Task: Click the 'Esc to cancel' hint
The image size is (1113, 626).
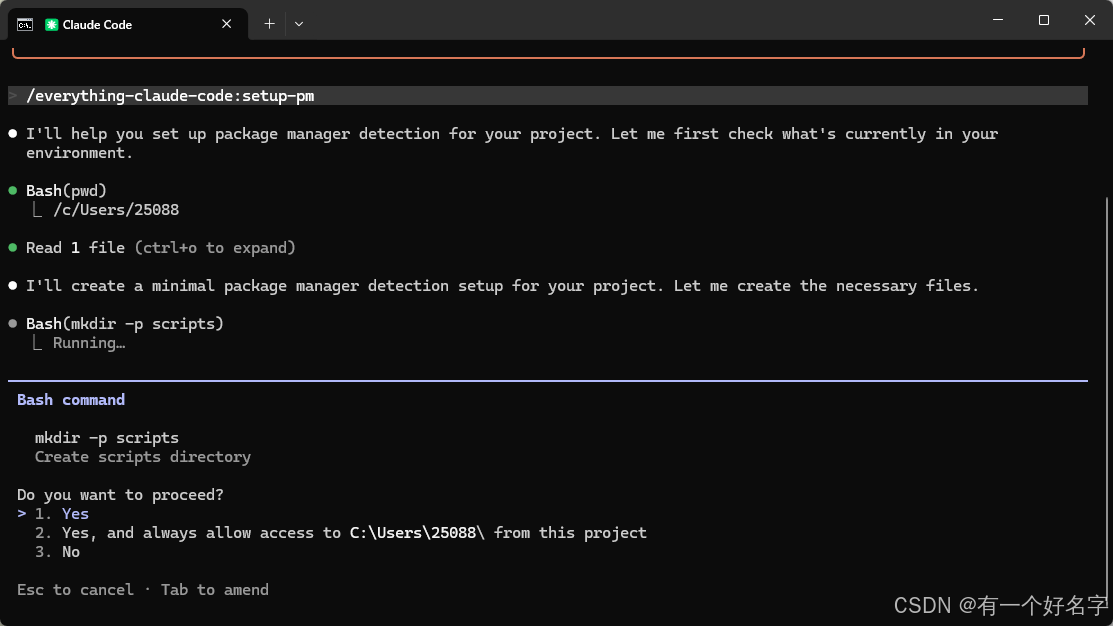Action: click(75, 590)
